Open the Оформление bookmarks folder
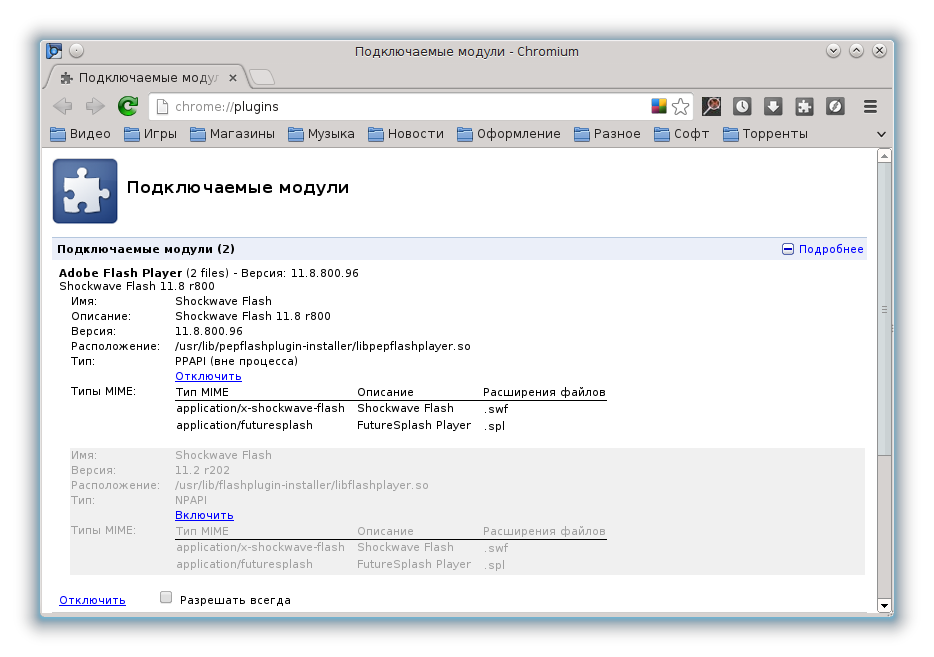 tap(509, 134)
